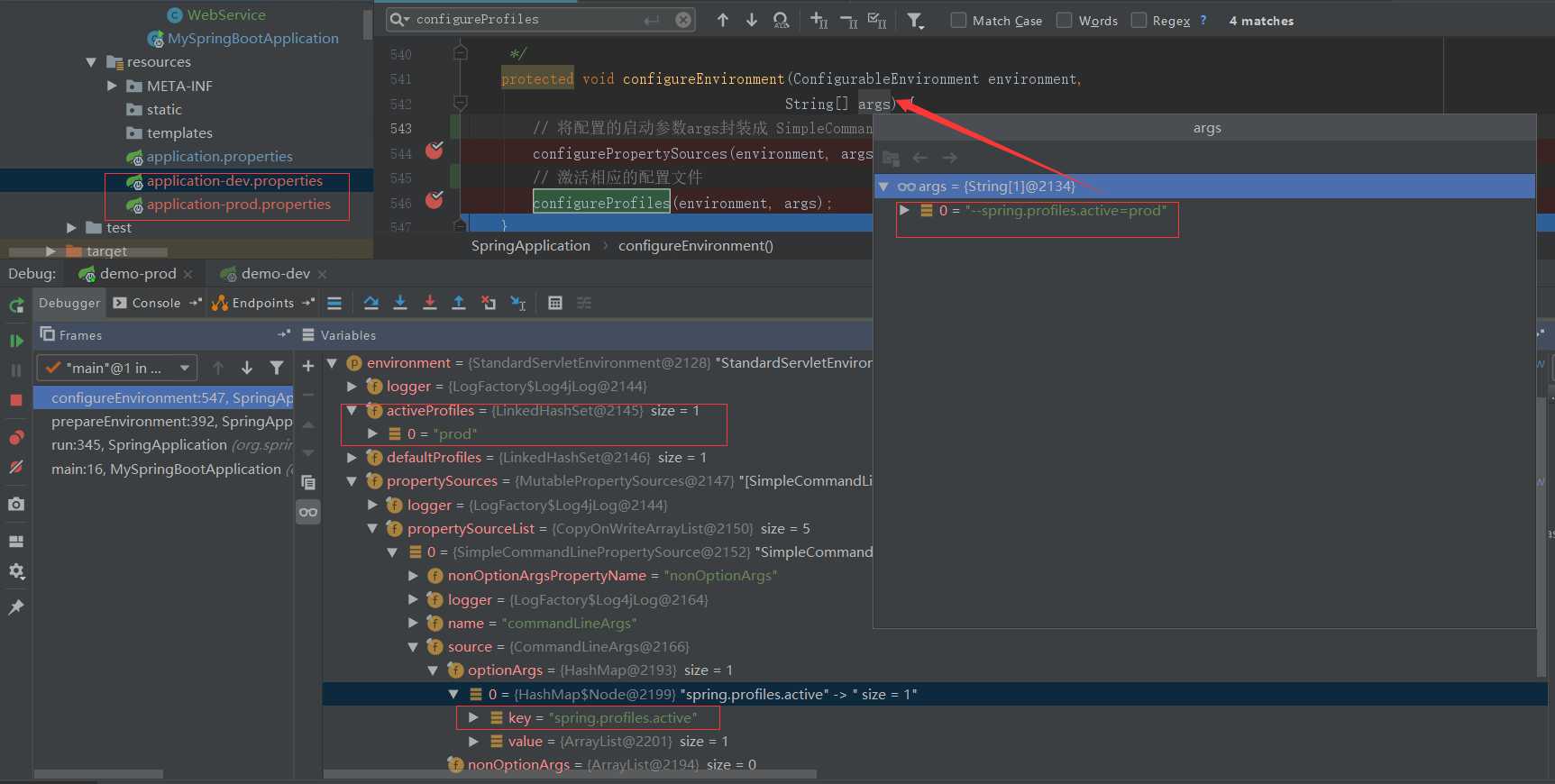
Task: Select prepareEnvironment:392 frame
Action: click(163, 422)
